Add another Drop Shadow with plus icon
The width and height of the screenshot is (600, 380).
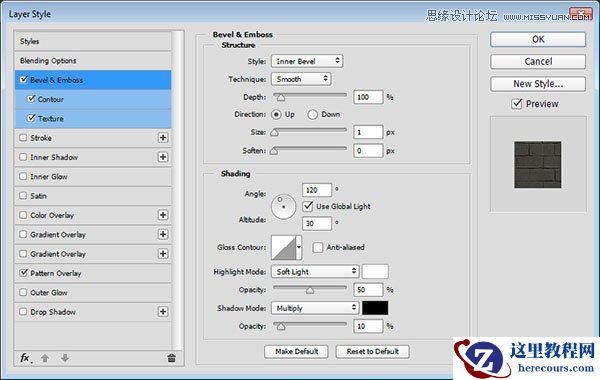click(163, 312)
